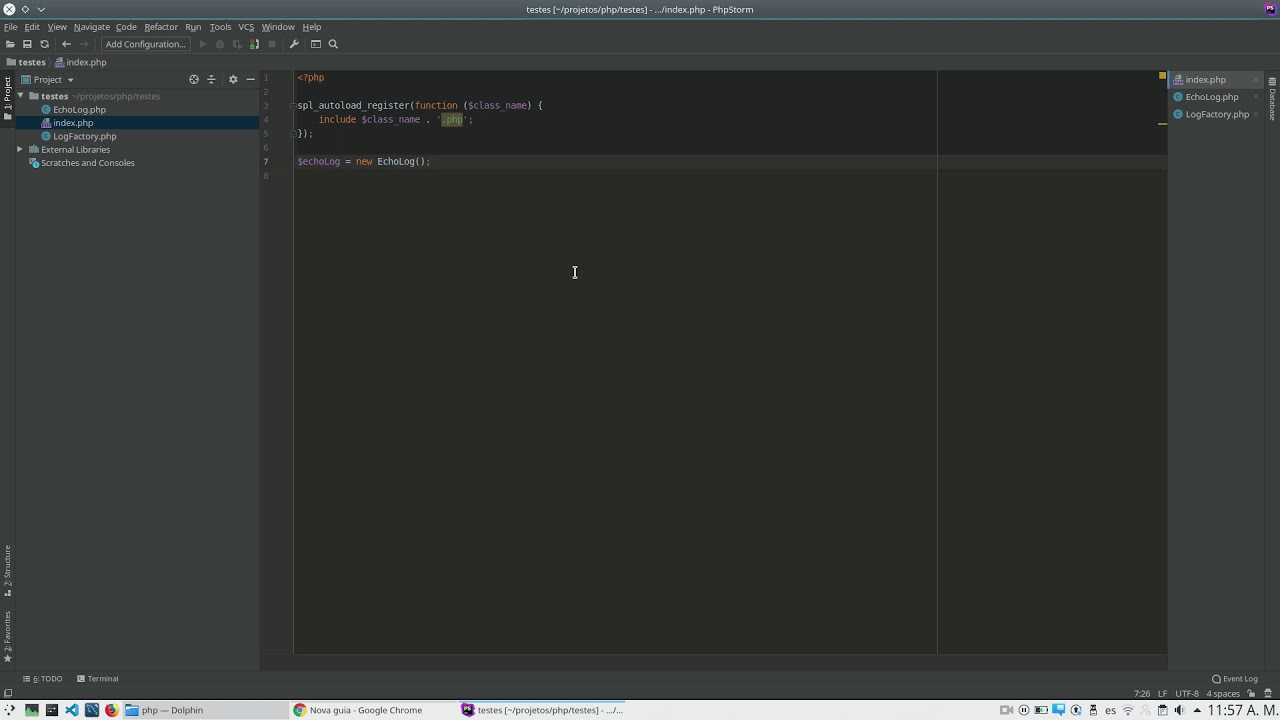Click the project structure toolbar icon

pyautogui.click(x=316, y=44)
